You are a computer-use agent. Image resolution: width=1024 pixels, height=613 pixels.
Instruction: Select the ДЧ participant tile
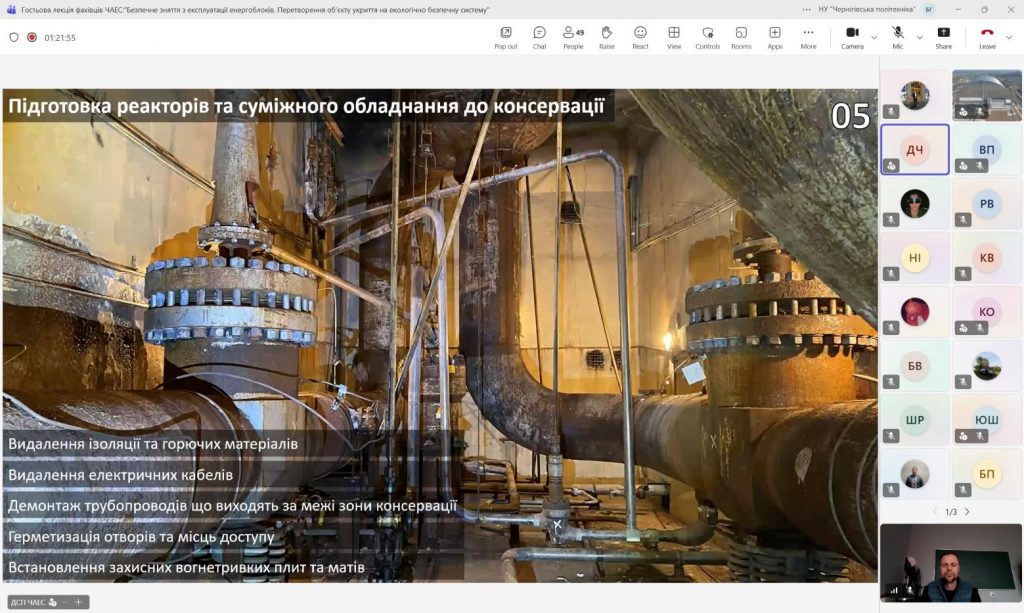click(x=914, y=149)
